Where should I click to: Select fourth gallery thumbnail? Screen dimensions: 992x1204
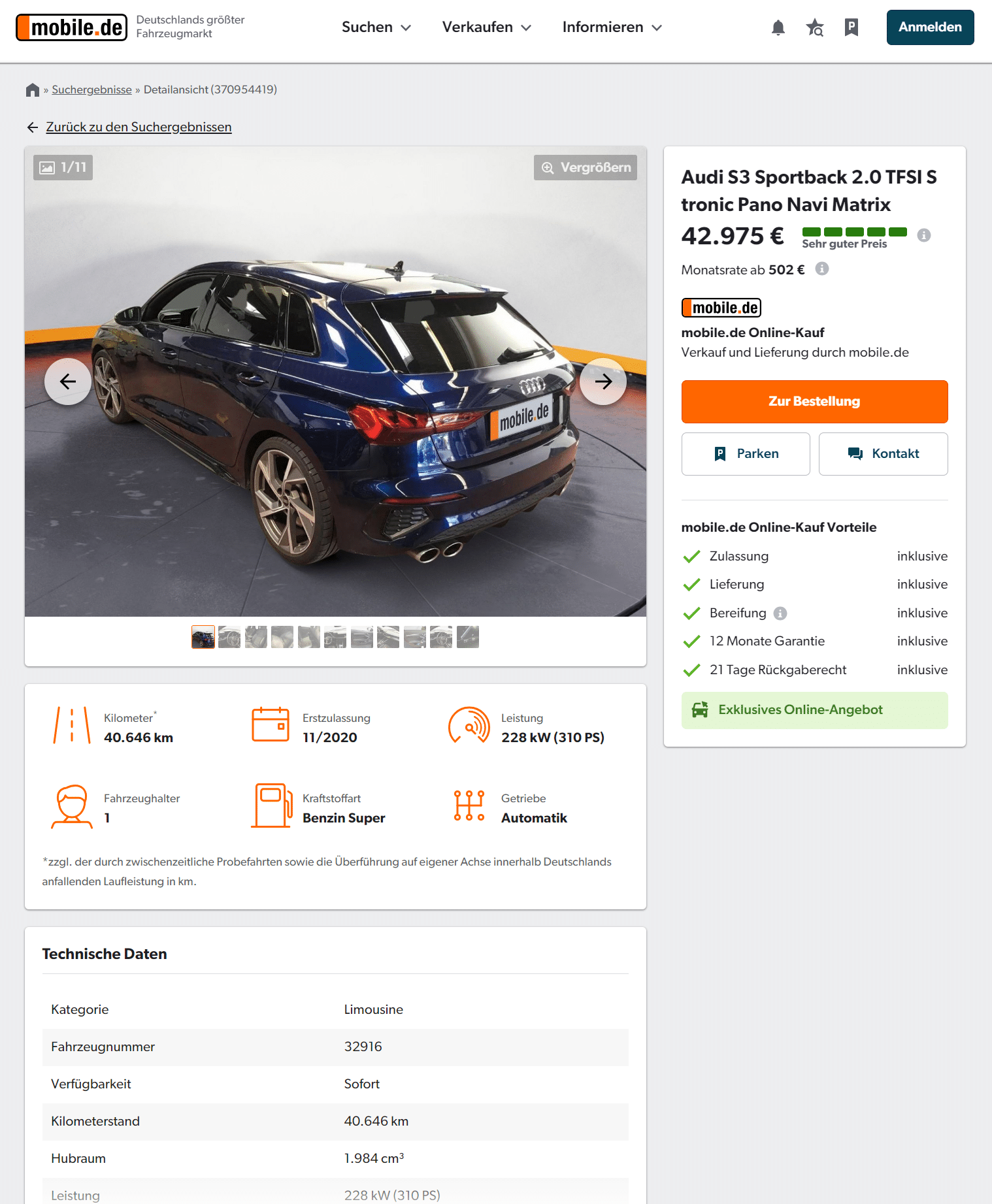point(282,637)
